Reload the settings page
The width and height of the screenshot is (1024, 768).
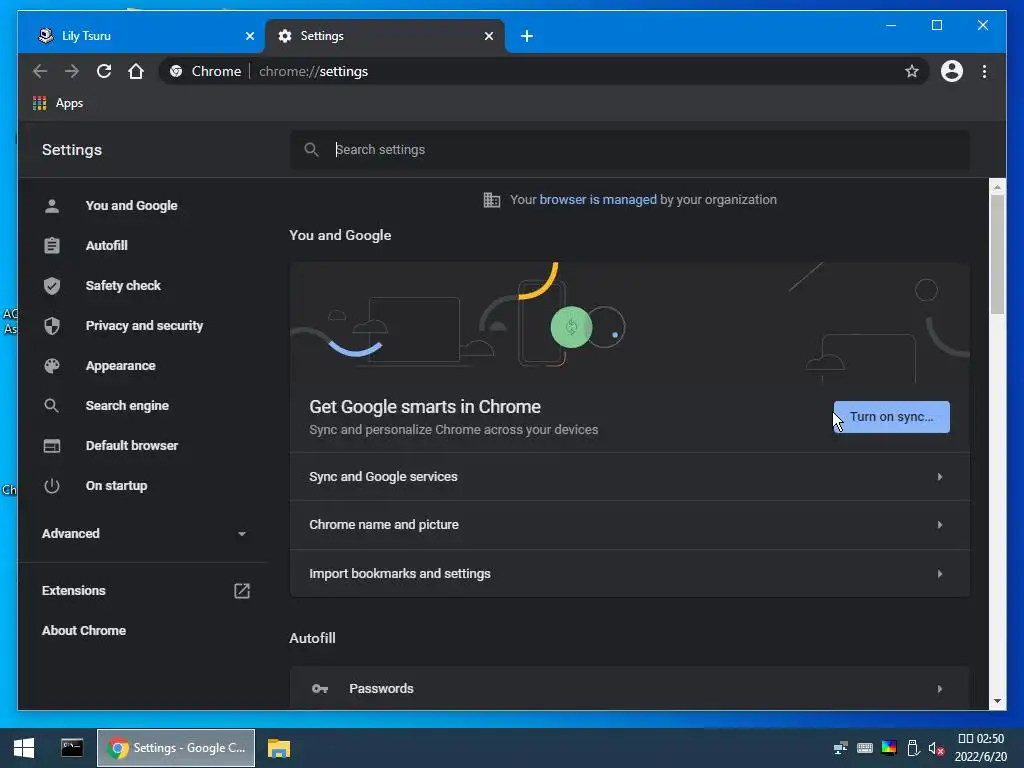tap(104, 71)
